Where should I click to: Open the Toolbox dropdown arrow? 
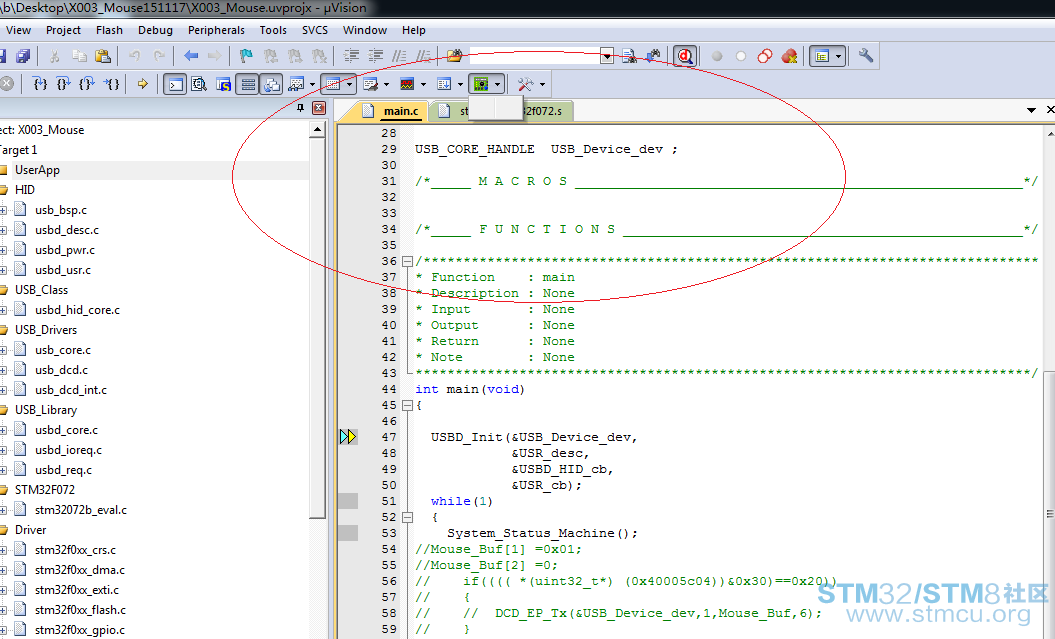pyautogui.click(x=542, y=84)
